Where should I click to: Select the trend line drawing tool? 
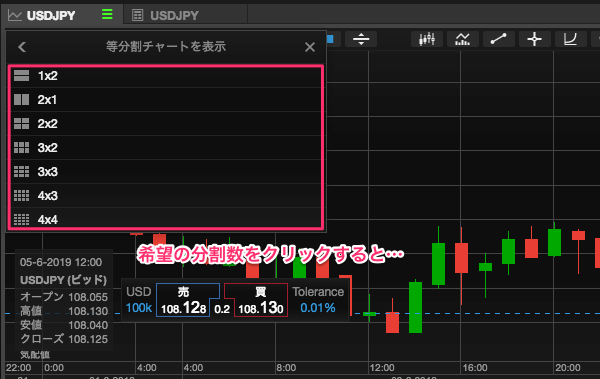(499, 39)
